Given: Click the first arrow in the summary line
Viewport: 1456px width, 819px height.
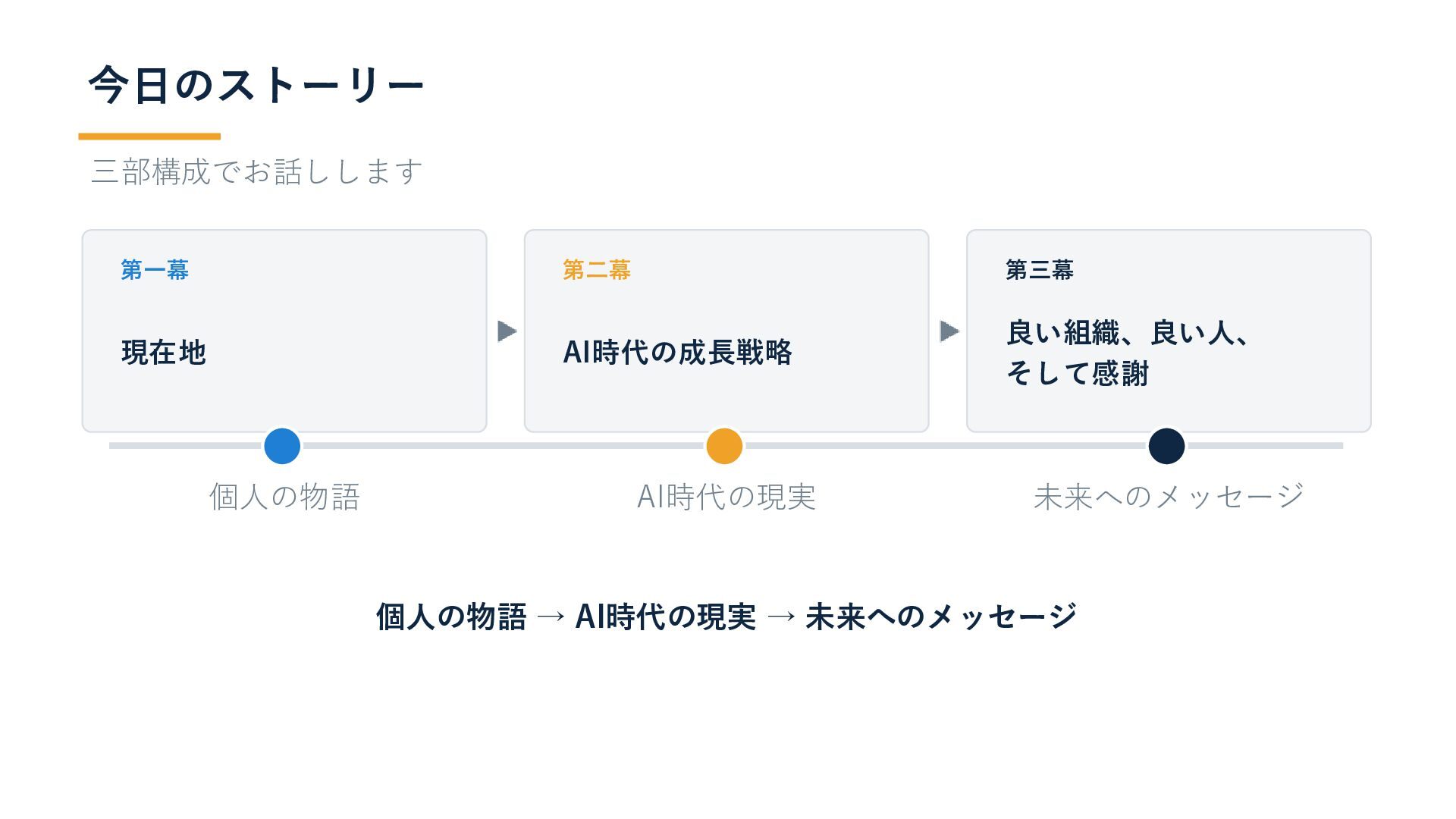Looking at the screenshot, I should [x=551, y=617].
